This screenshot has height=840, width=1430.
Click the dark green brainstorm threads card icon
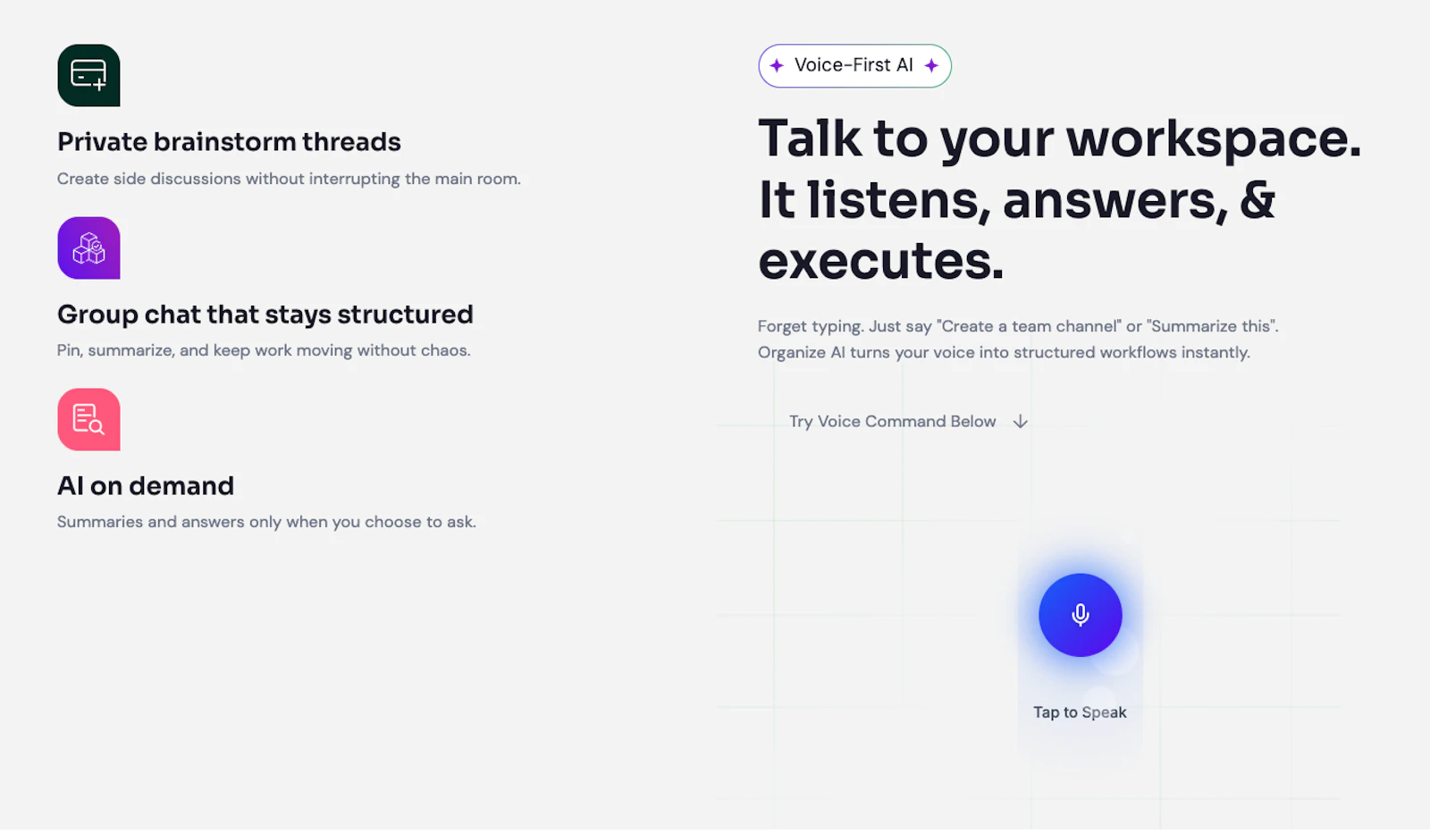(x=88, y=76)
